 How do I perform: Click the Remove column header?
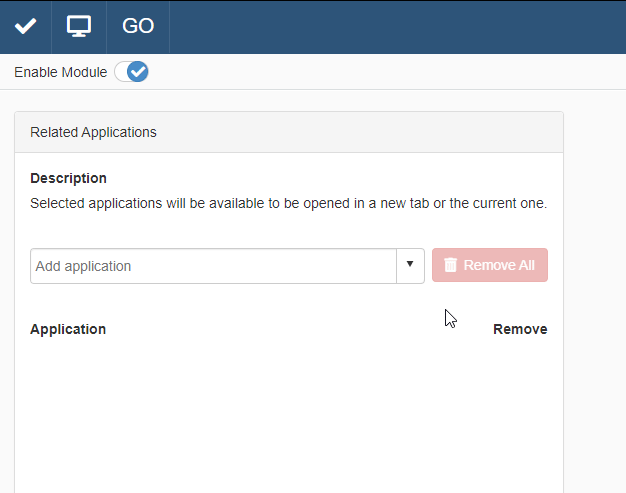520,329
